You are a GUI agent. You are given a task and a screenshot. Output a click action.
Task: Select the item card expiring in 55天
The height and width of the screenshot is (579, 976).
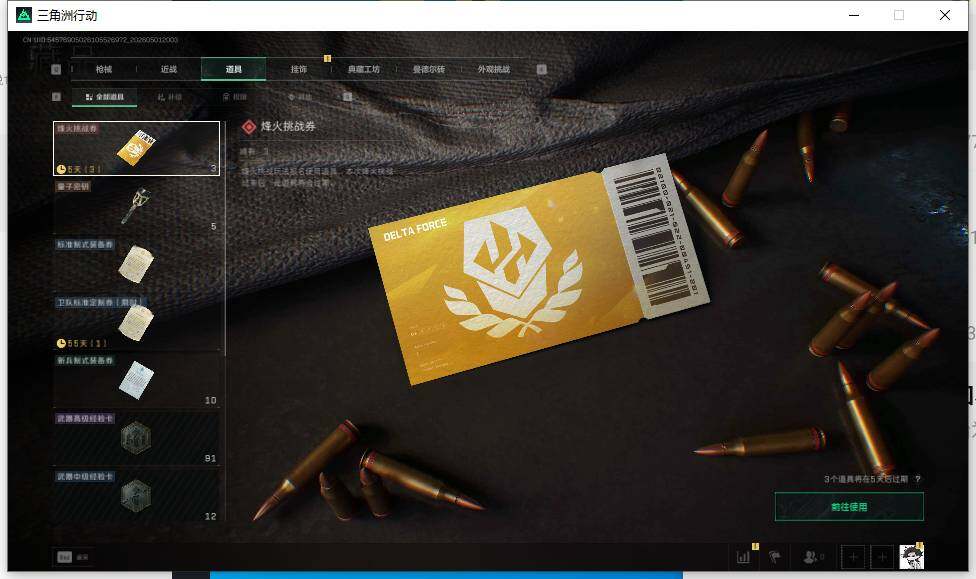point(136,322)
